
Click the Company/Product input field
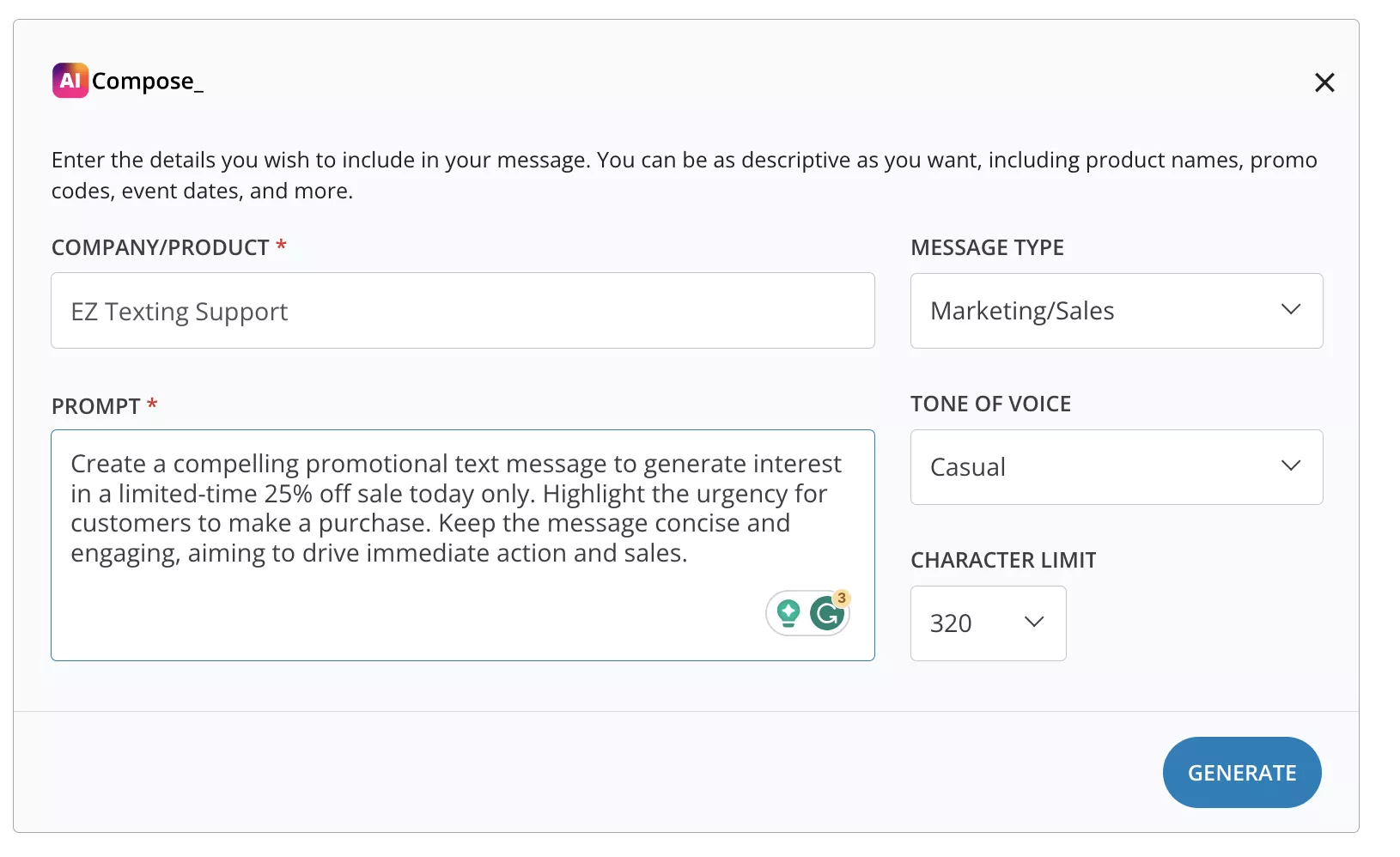[463, 311]
